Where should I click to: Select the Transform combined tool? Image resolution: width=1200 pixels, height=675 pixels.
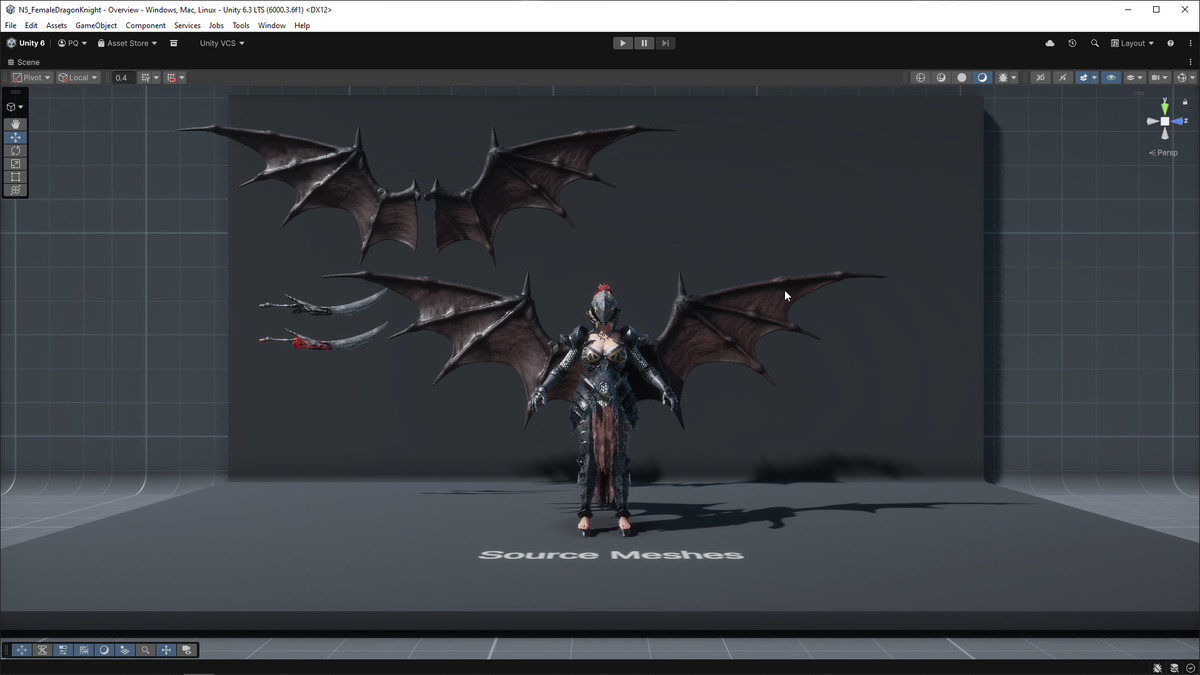15,190
